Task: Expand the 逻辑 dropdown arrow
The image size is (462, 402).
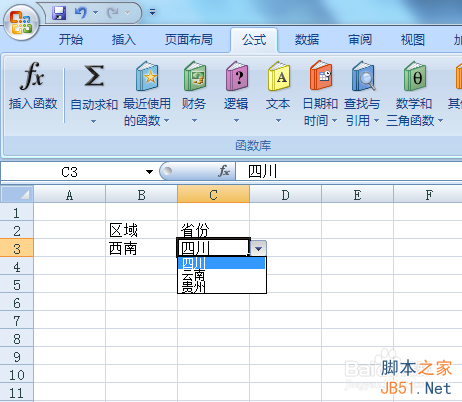Action: (236, 120)
